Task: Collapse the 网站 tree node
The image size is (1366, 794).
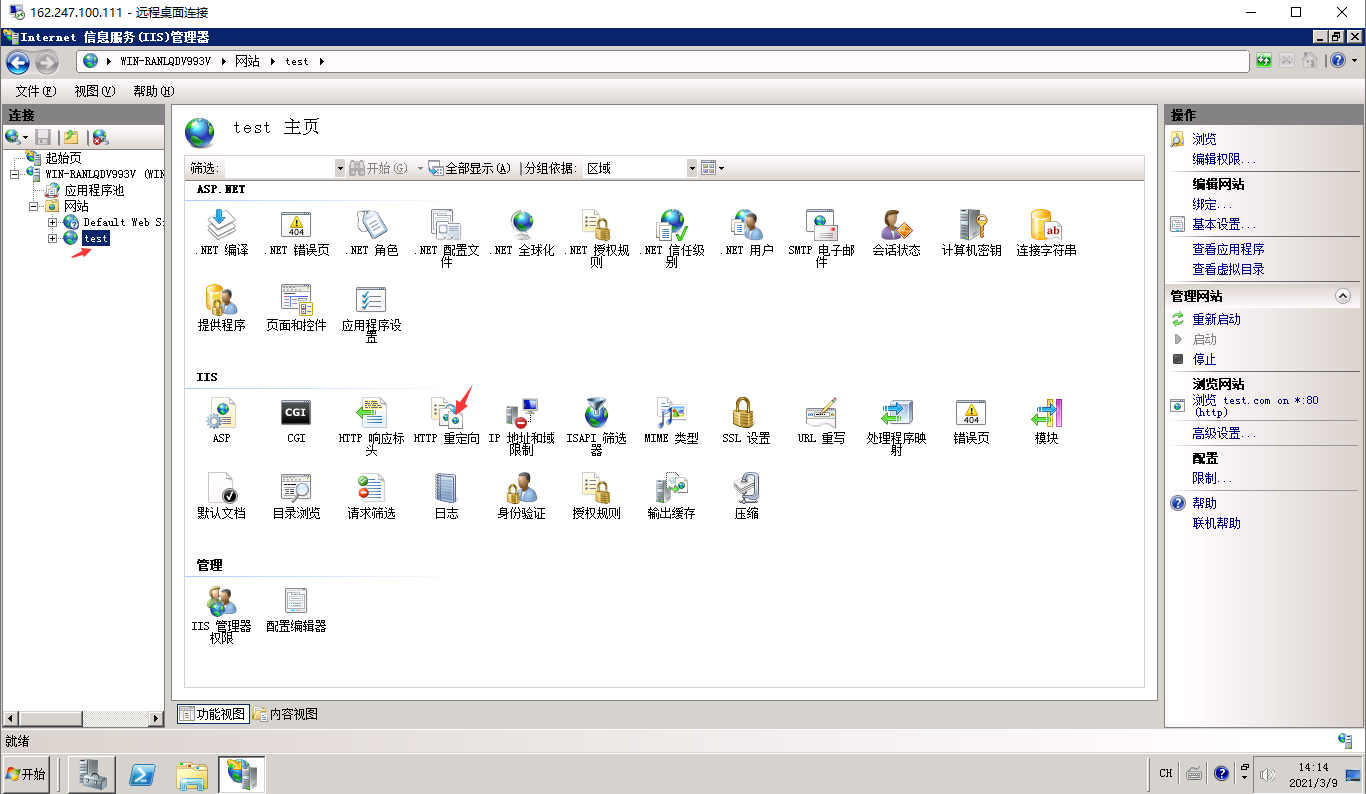Action: click(x=33, y=206)
